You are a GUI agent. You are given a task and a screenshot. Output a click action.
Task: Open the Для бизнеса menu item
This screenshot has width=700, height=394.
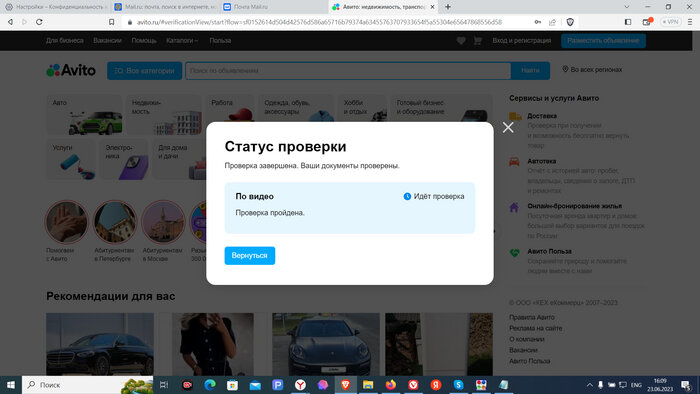click(64, 41)
